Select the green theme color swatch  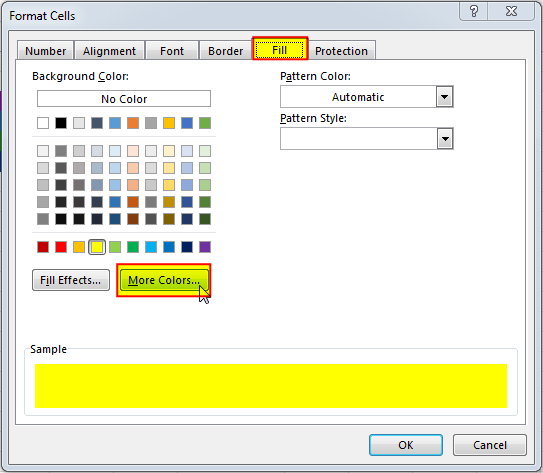click(x=205, y=123)
